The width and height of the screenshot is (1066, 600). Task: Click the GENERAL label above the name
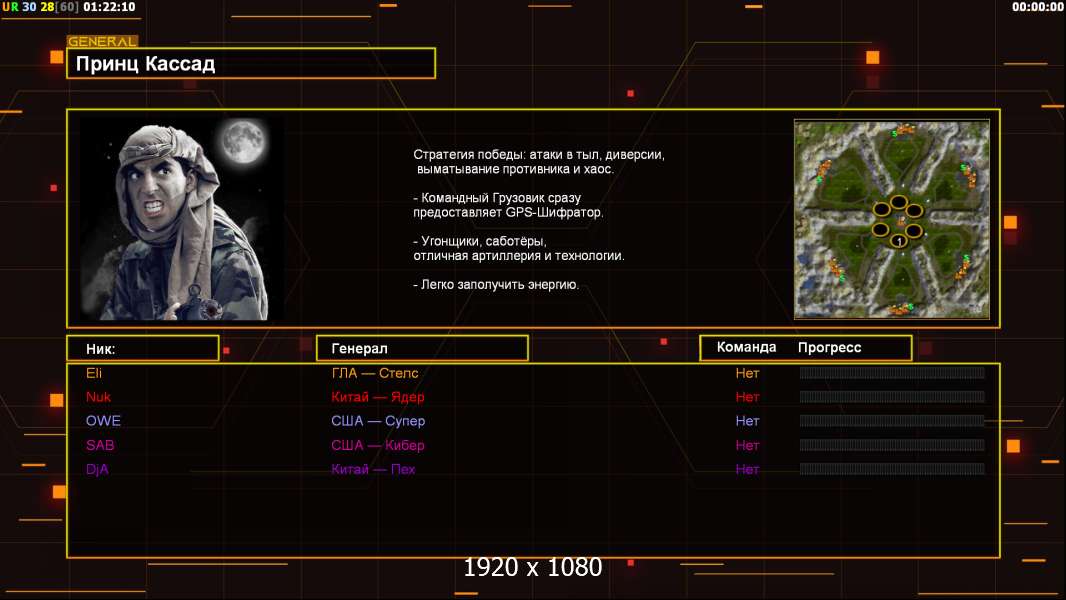point(101,42)
